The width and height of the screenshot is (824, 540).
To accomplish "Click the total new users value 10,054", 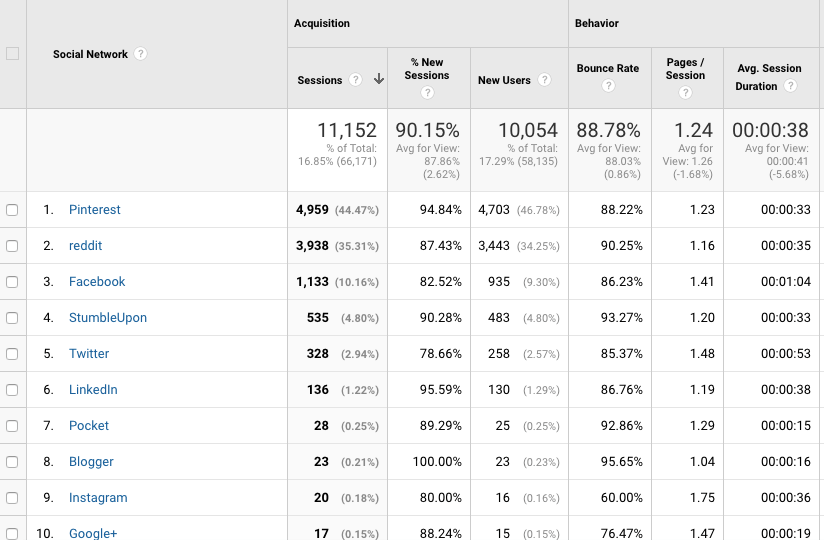I will (x=528, y=130).
